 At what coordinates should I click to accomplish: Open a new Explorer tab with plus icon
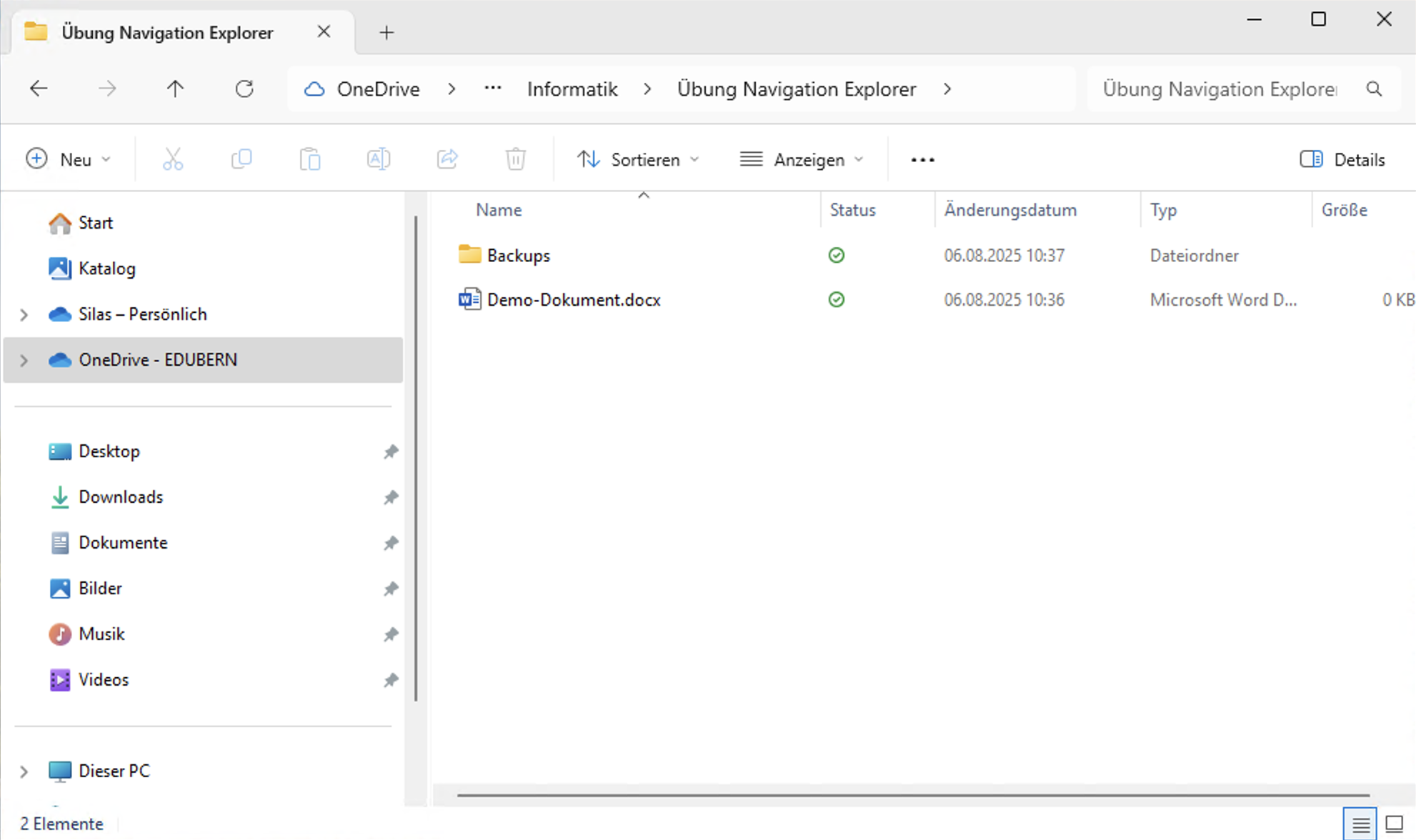click(386, 32)
